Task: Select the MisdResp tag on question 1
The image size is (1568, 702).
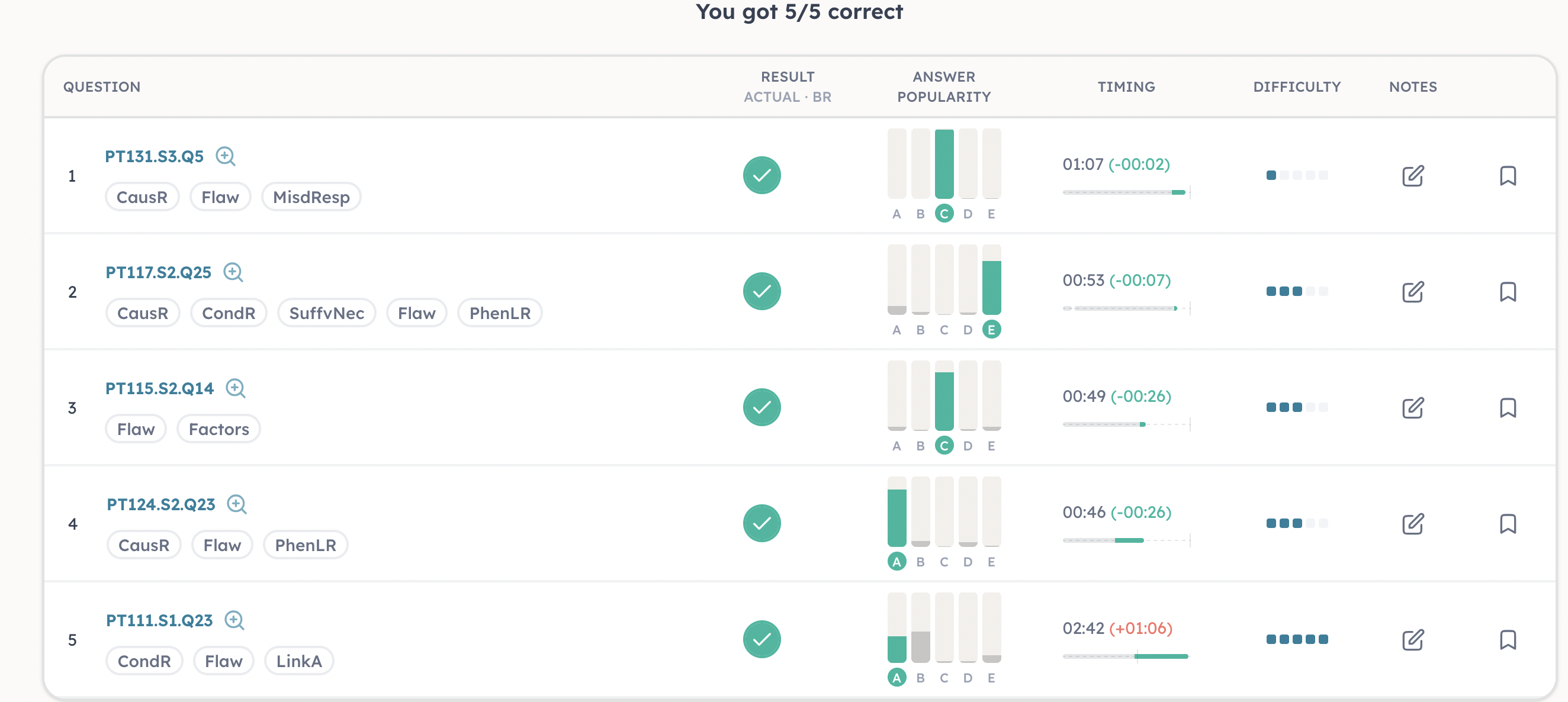Action: 311,197
